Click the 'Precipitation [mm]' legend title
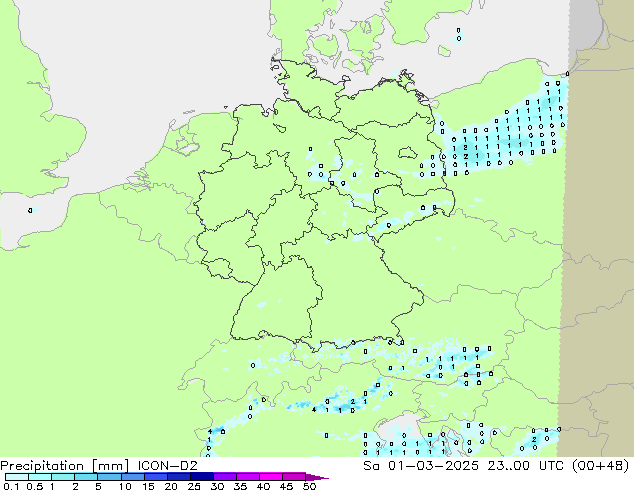634x490 pixels. point(65,466)
